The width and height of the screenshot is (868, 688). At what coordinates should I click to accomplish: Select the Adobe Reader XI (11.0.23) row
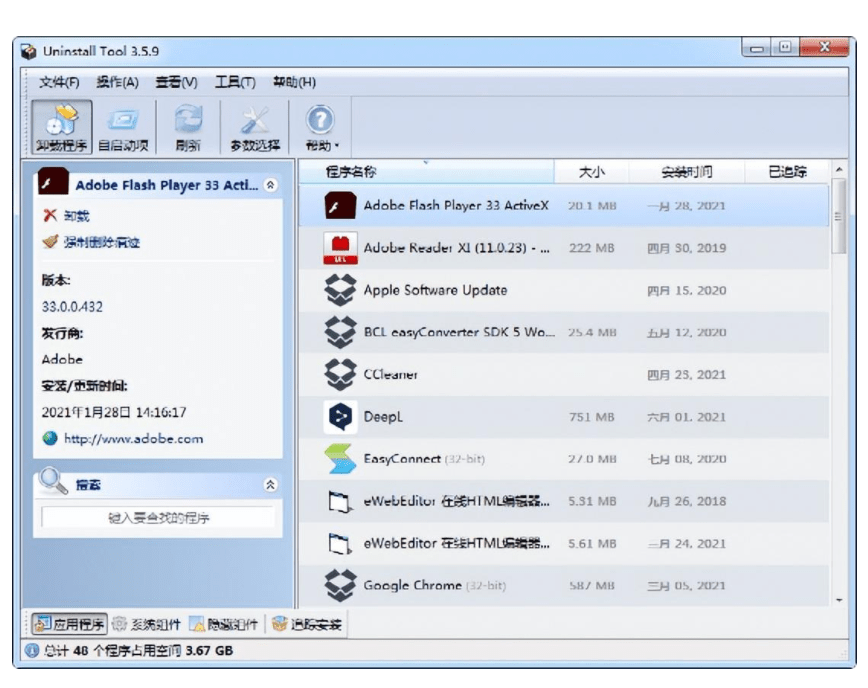(x=564, y=248)
